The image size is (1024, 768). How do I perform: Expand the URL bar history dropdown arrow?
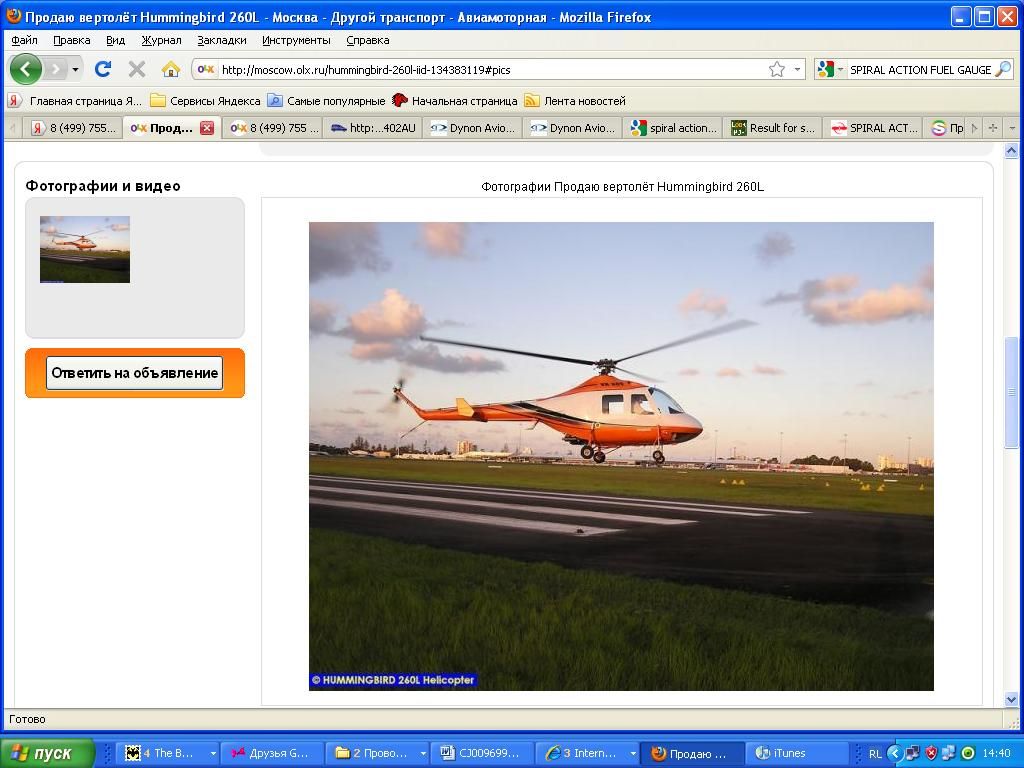797,69
